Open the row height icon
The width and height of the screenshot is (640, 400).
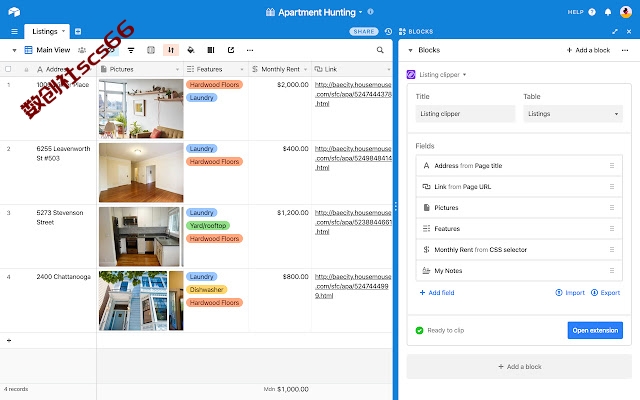(x=211, y=50)
